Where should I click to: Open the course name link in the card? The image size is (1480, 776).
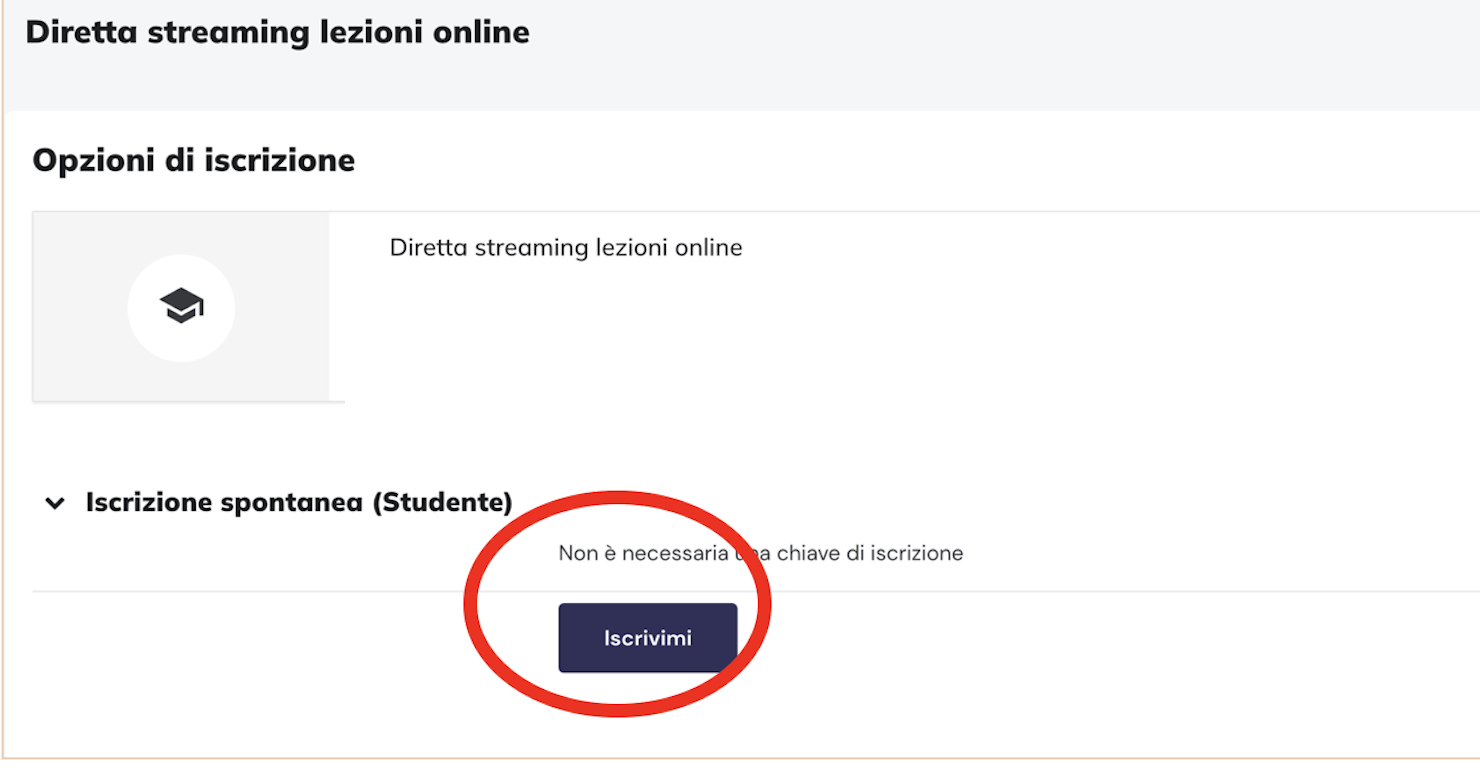pos(566,248)
